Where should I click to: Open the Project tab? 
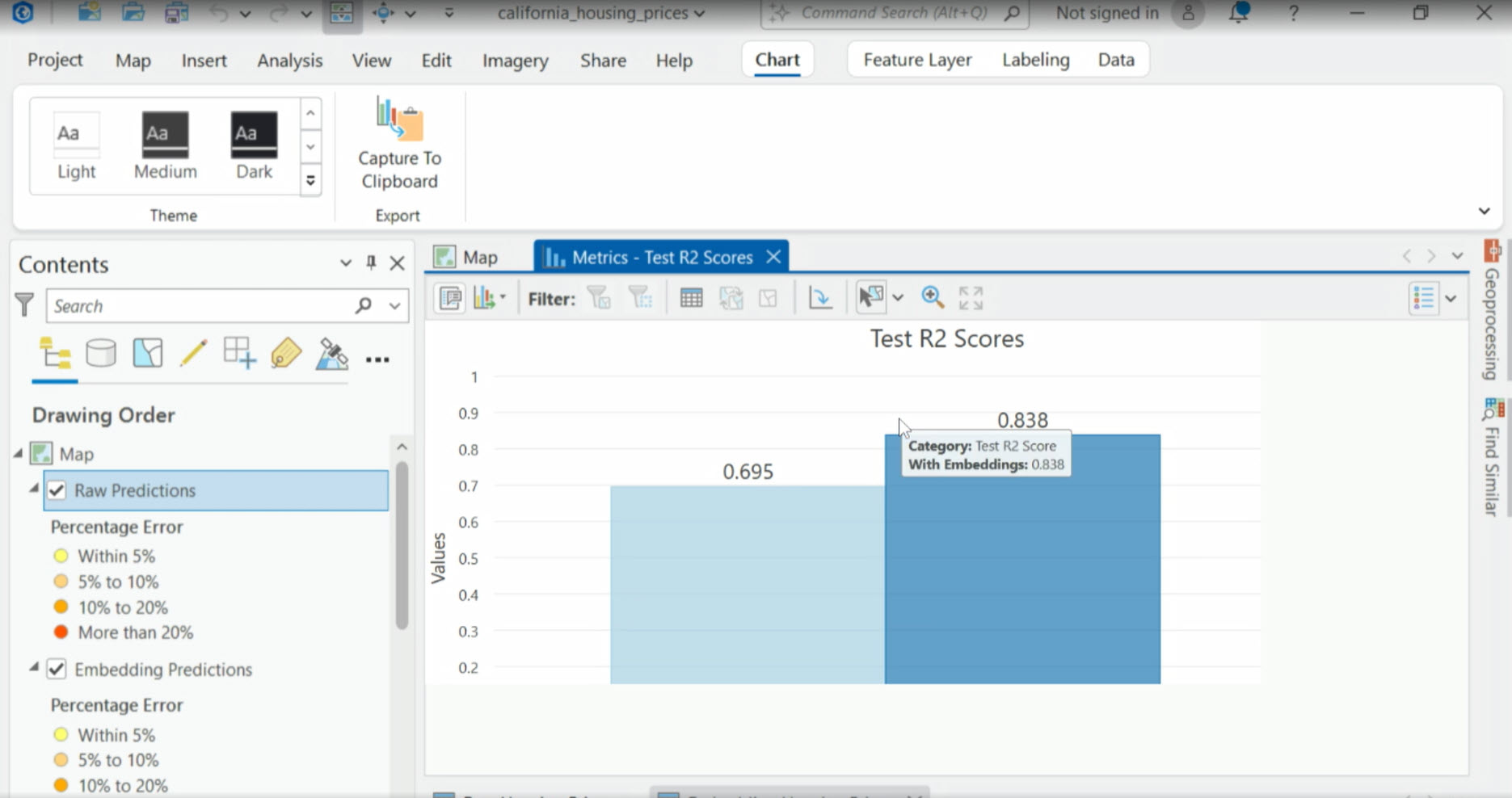(x=55, y=60)
